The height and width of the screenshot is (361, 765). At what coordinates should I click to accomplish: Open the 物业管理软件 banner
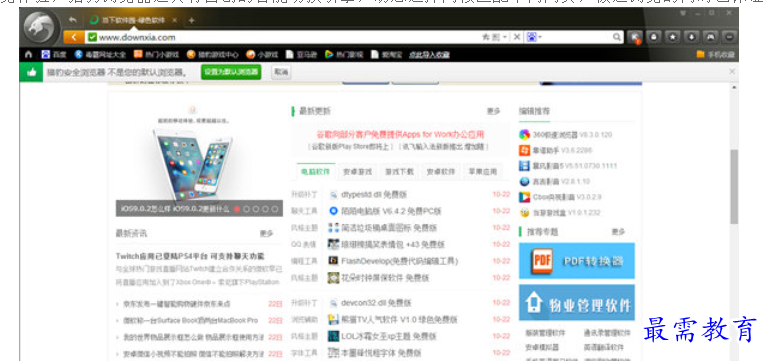point(577,302)
